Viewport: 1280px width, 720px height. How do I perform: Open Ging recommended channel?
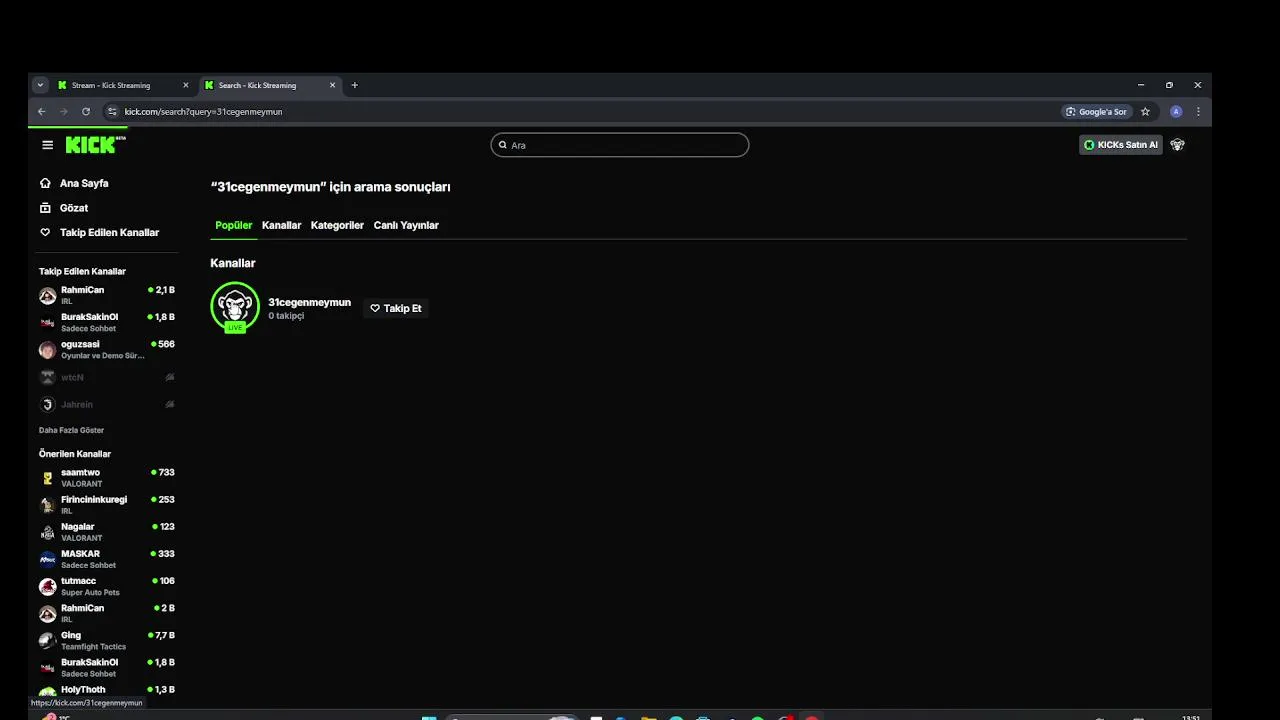coord(107,640)
